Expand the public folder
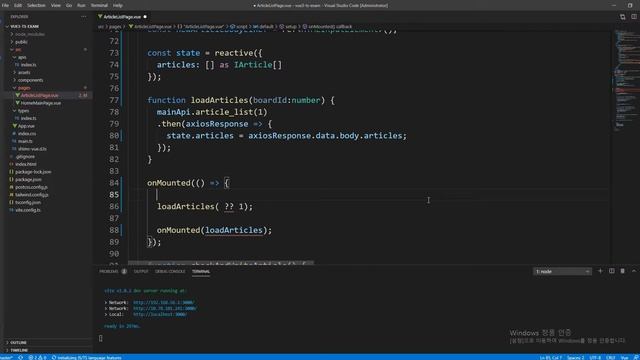Viewport: 640px width, 360px height. [21, 42]
